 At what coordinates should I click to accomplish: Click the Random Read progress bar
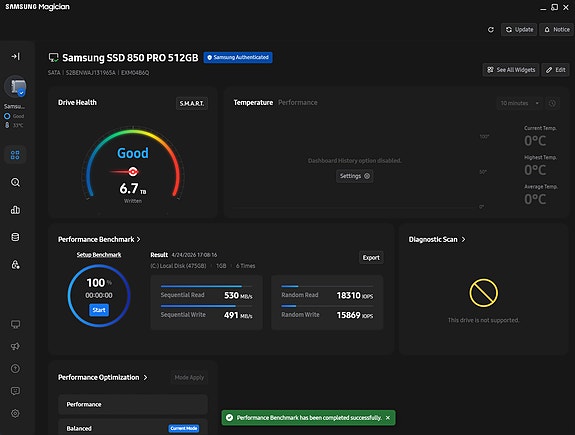tap(327, 286)
